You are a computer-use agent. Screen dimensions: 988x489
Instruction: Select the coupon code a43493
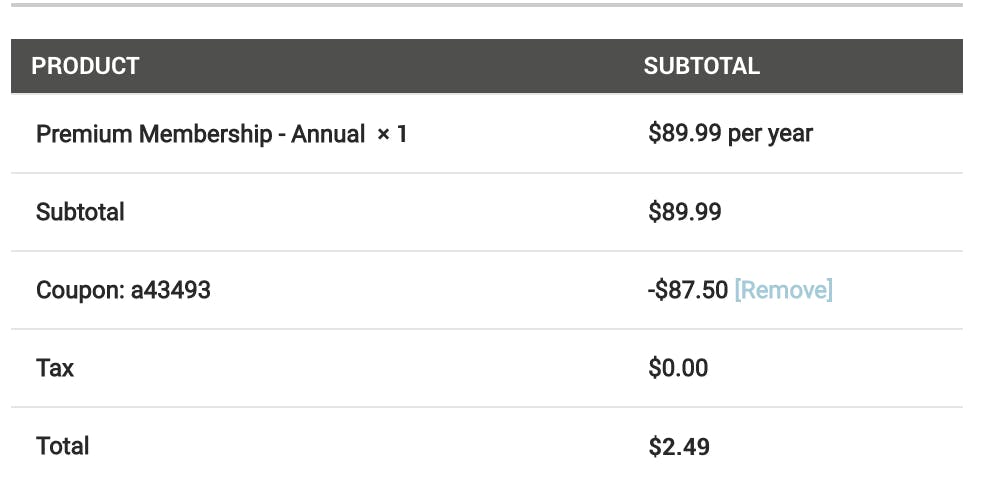[x=171, y=290]
